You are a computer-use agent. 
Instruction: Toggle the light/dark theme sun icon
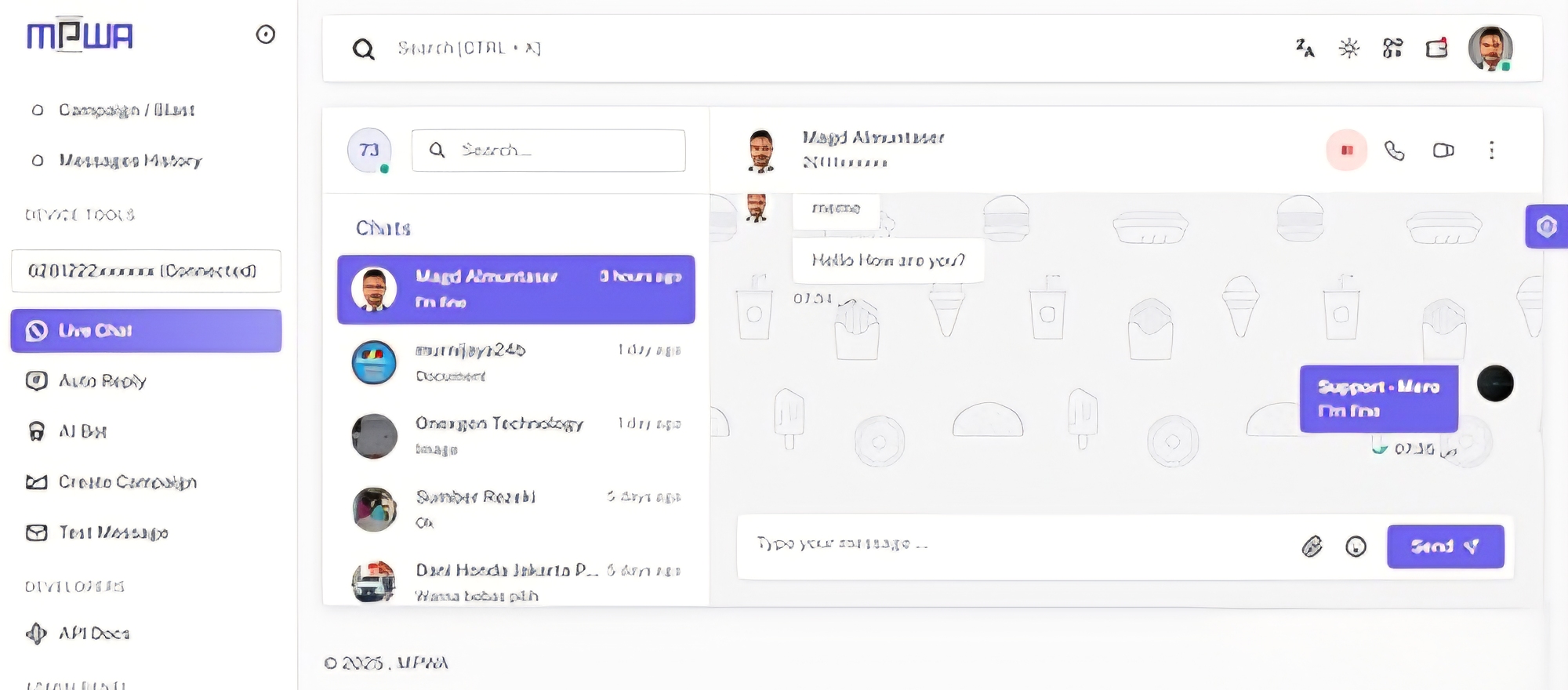(x=1349, y=49)
